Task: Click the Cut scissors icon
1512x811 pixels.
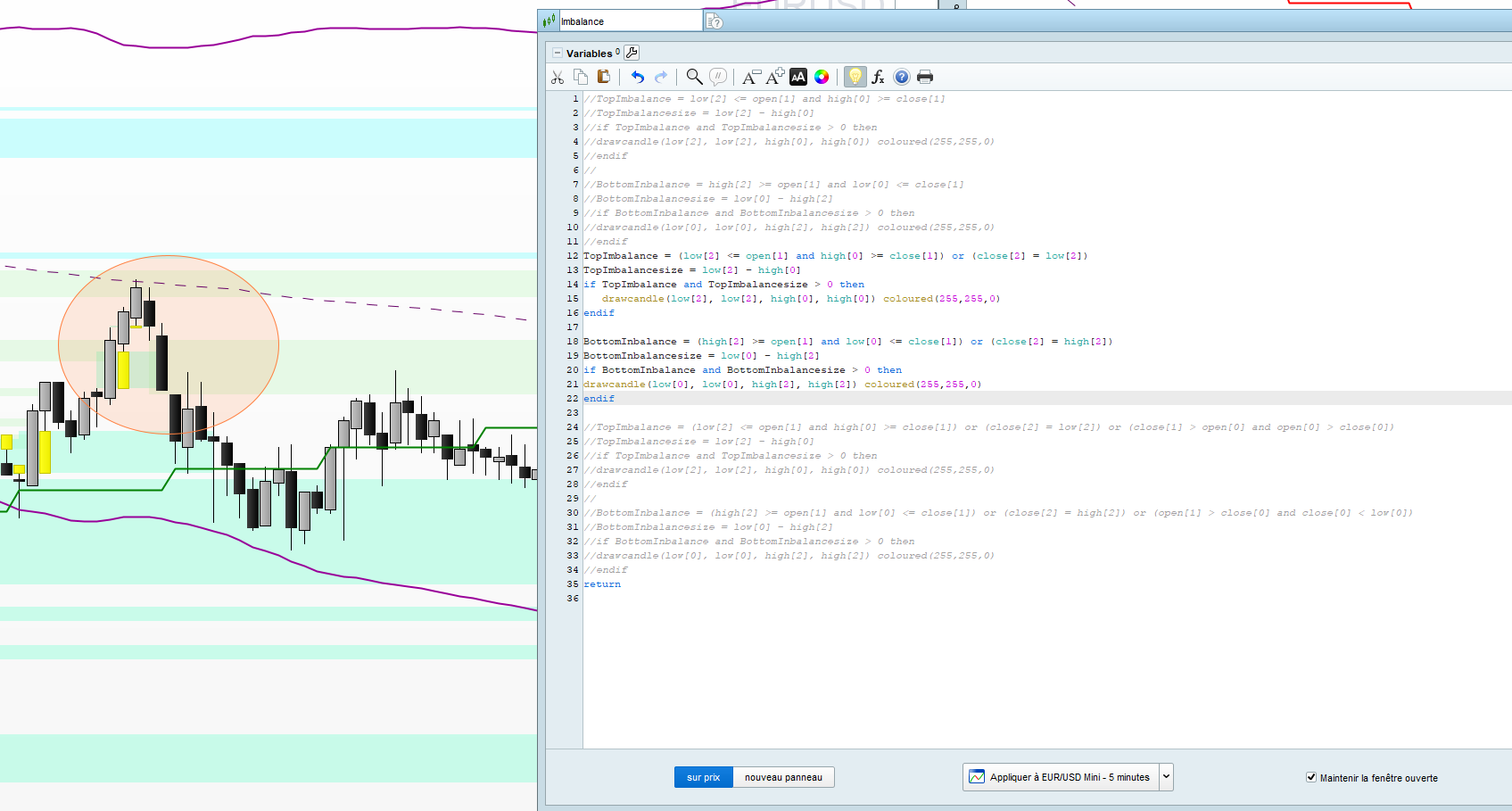Action: coord(558,78)
